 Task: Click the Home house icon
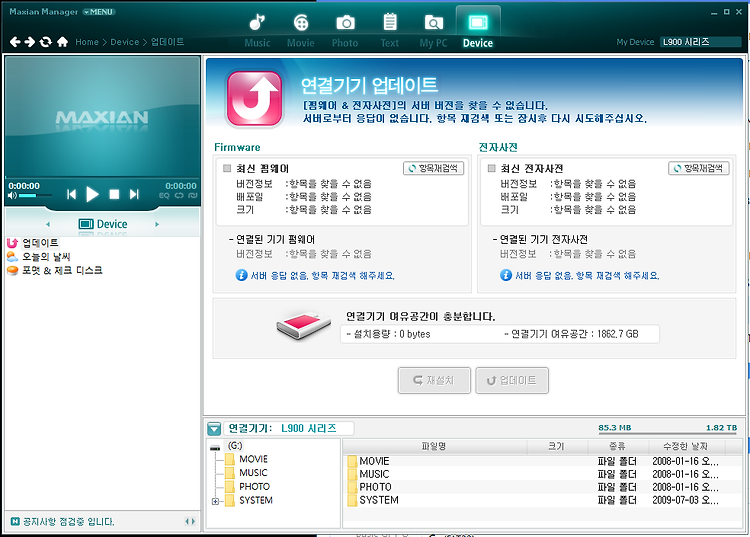62,42
